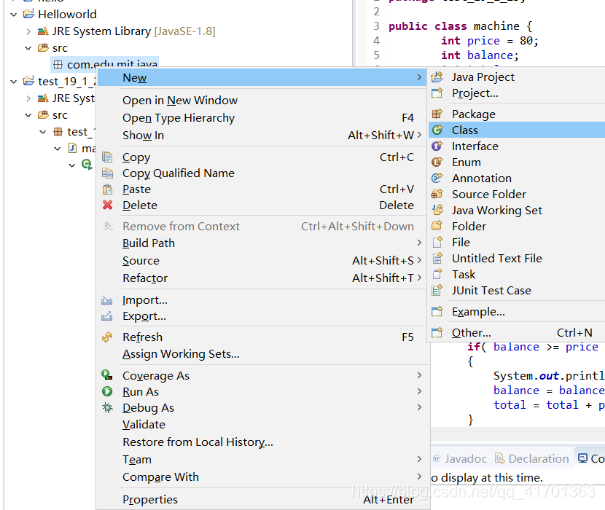Collapse the test_ package node
Screen dimensions: 605x510
pyautogui.click(x=43, y=132)
